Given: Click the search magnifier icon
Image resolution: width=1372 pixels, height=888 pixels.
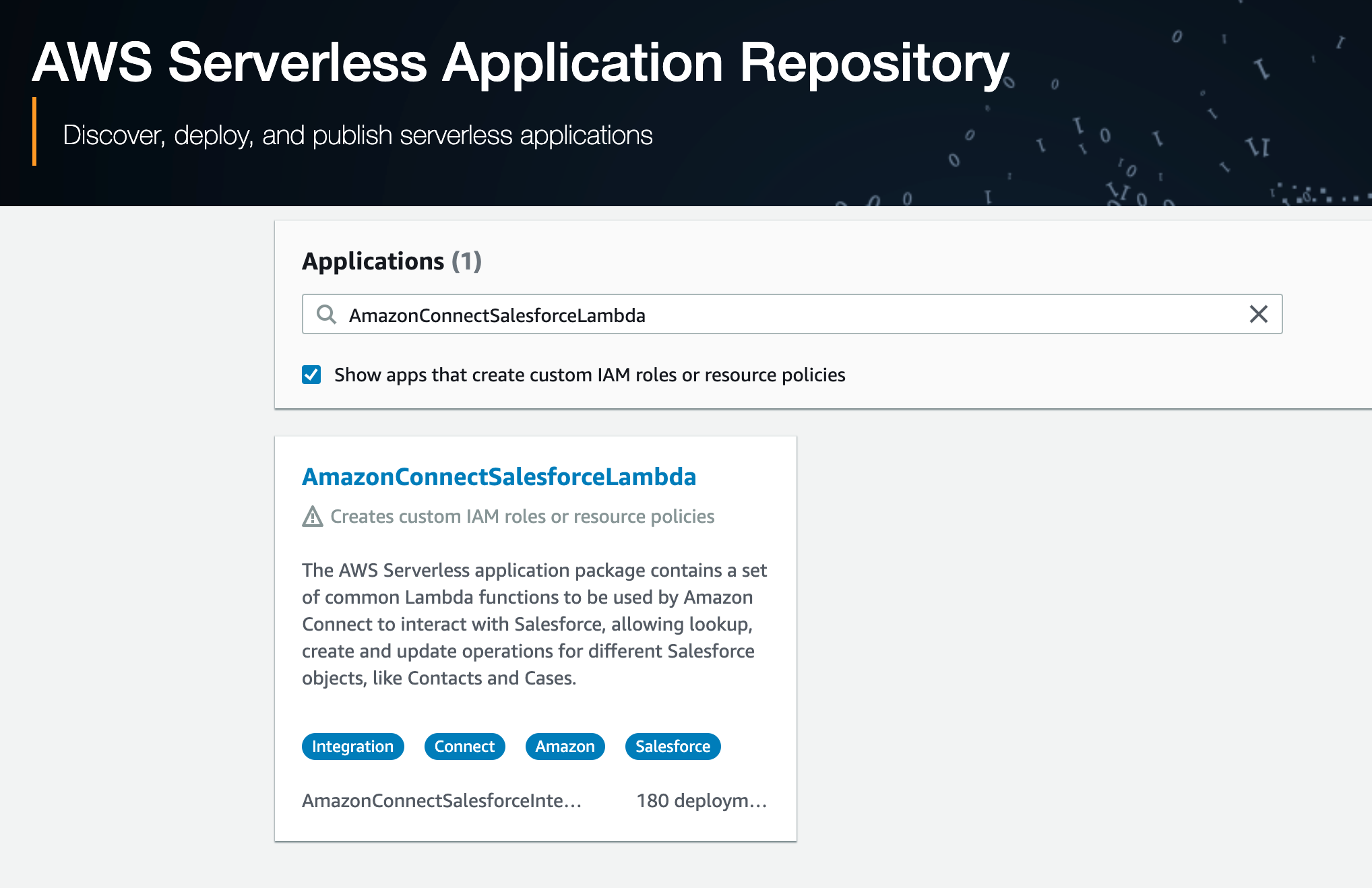Looking at the screenshot, I should (326, 314).
